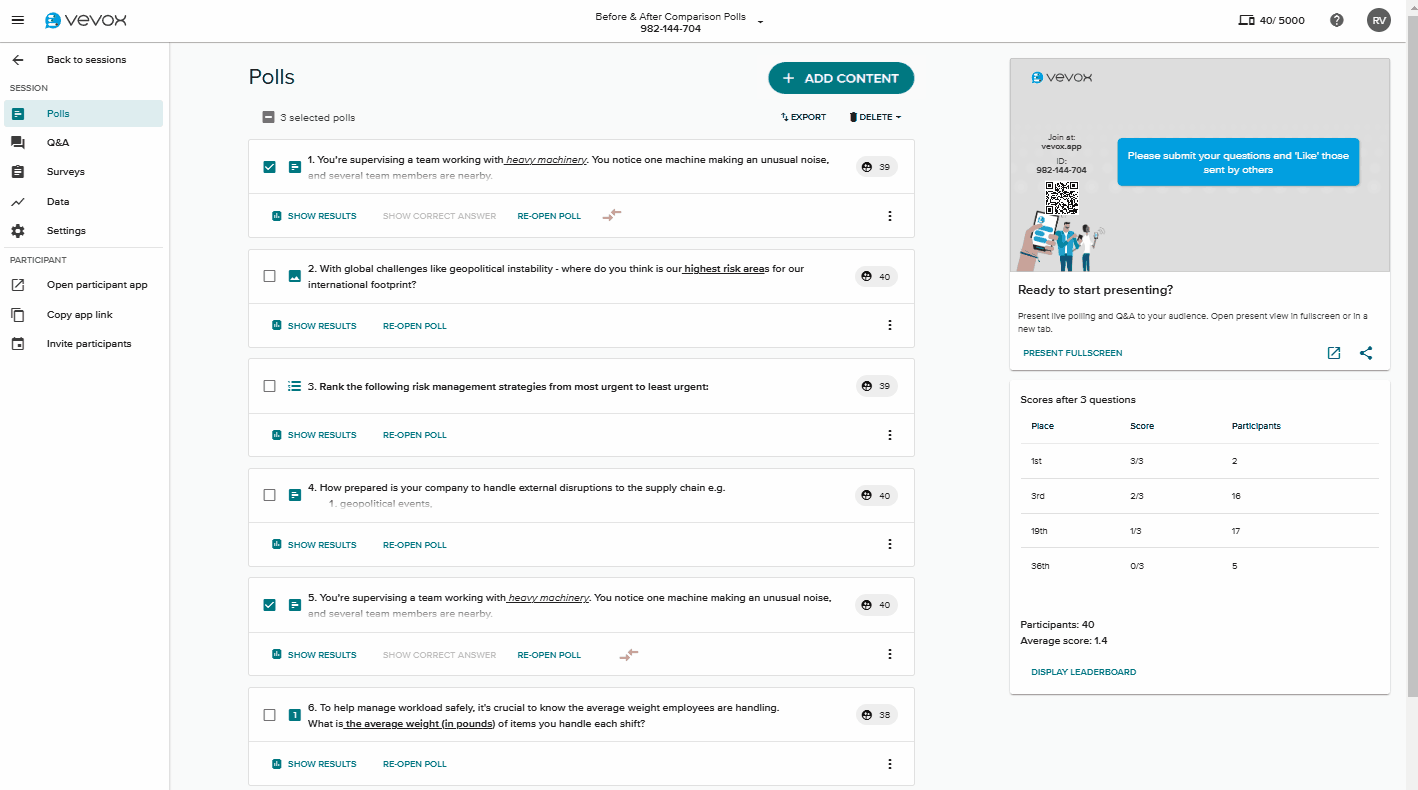Click the page vertical scrollbar
The image size is (1418, 790).
click(1411, 350)
